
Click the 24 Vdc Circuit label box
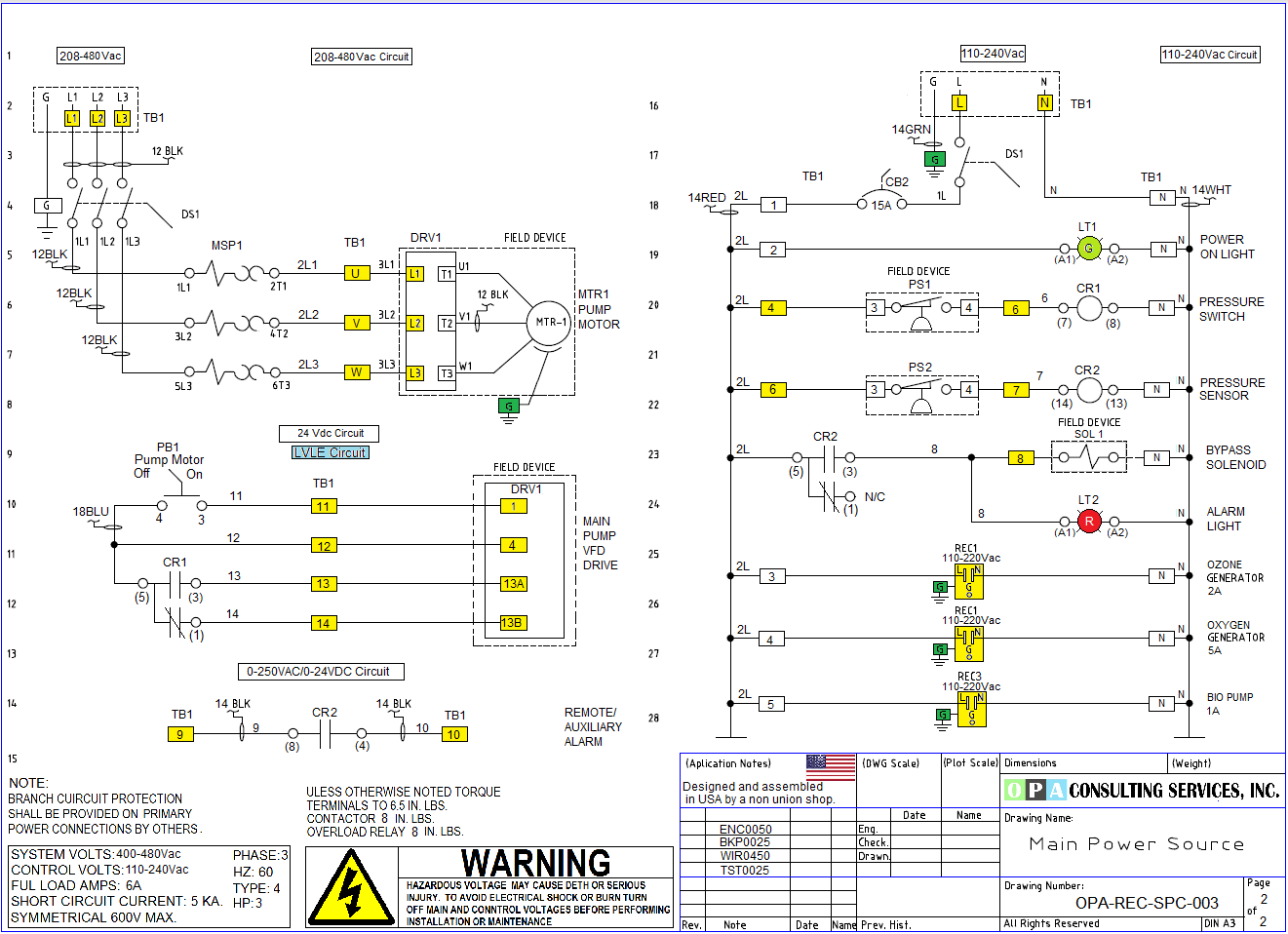tap(330, 433)
